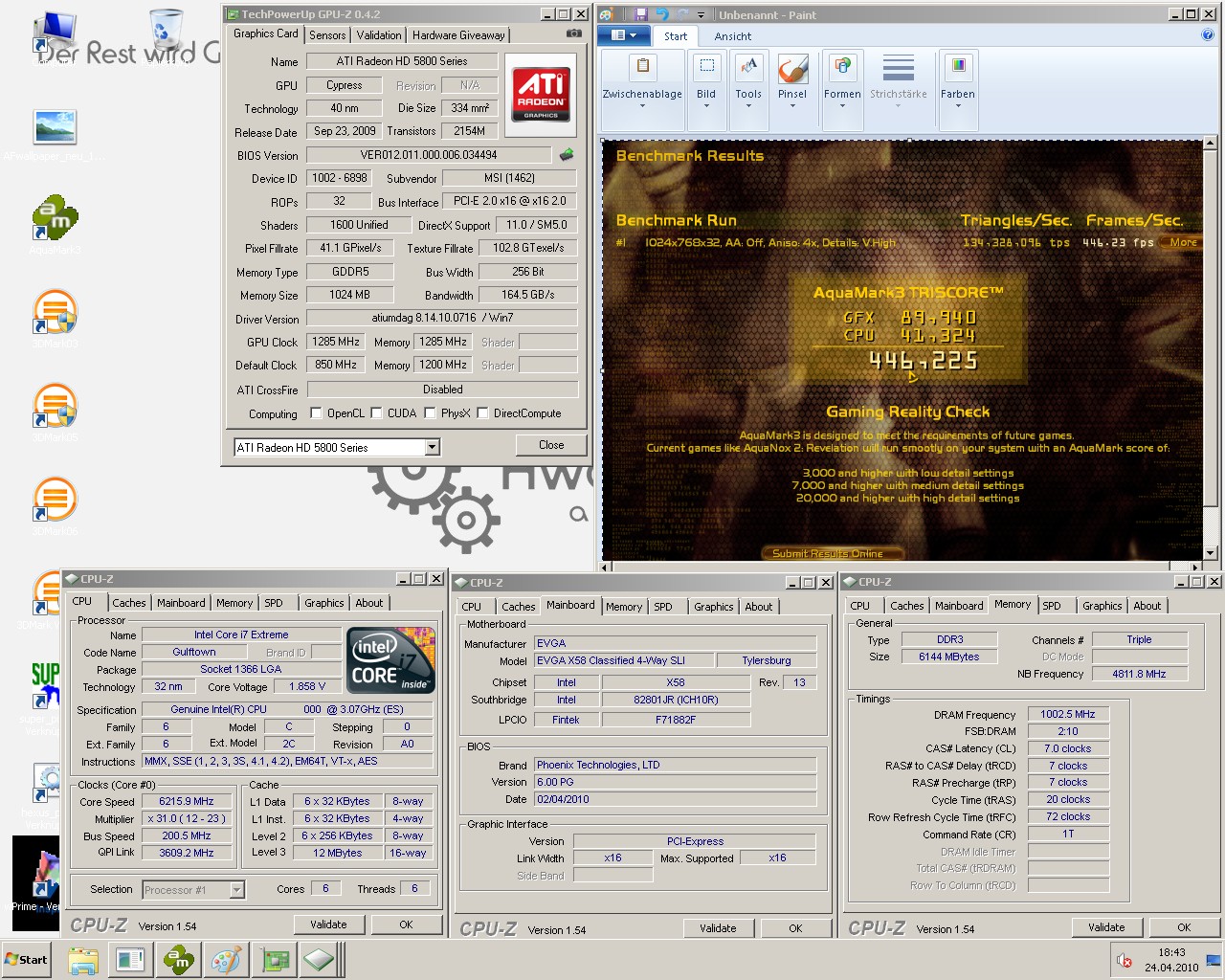The width and height of the screenshot is (1225, 980).
Task: Click Paint palette taskbar icon
Action: (x=227, y=960)
